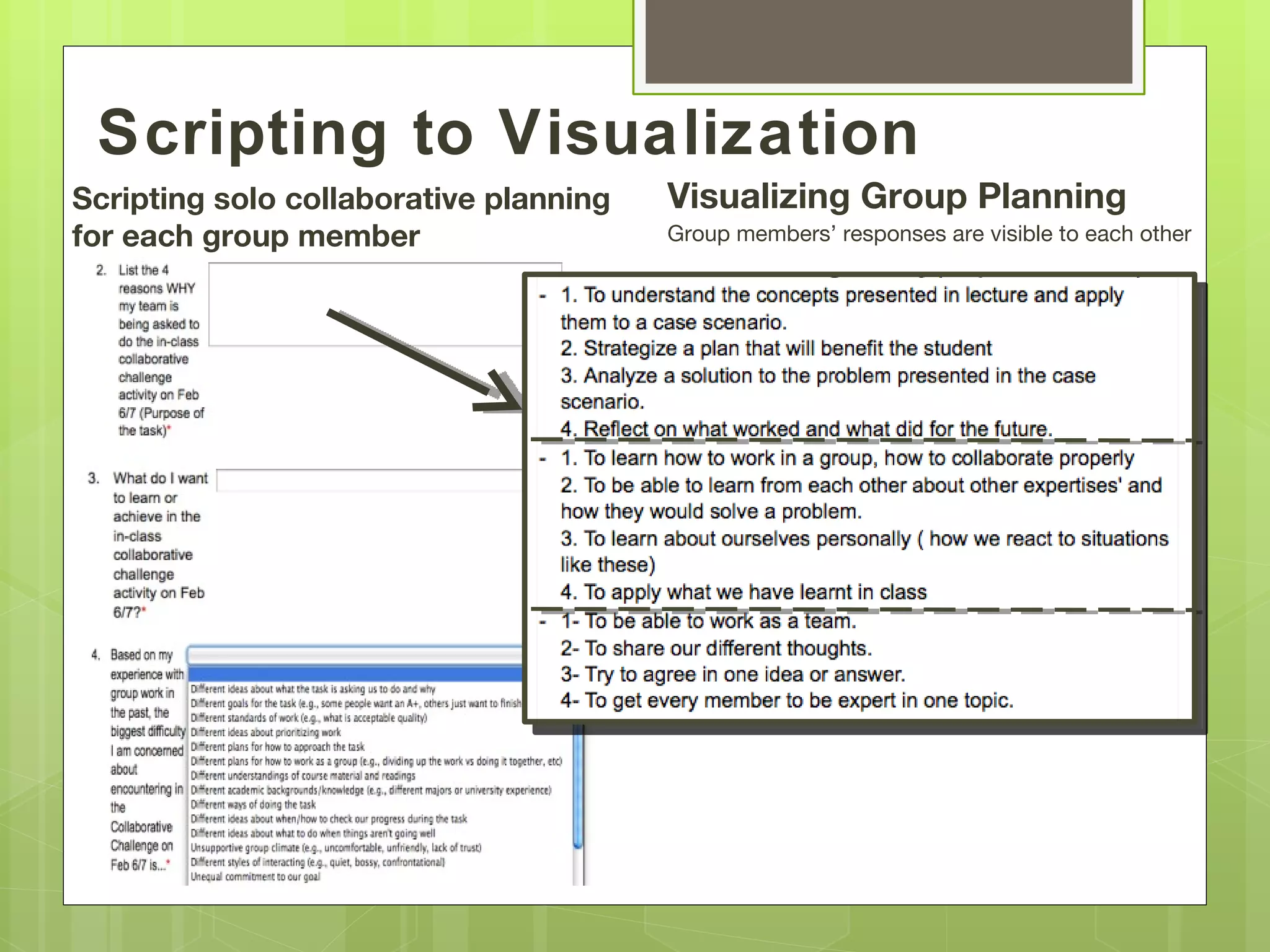Image resolution: width=1270 pixels, height=952 pixels.
Task: Choose 'Different styles of interacting' option
Action: [317, 862]
